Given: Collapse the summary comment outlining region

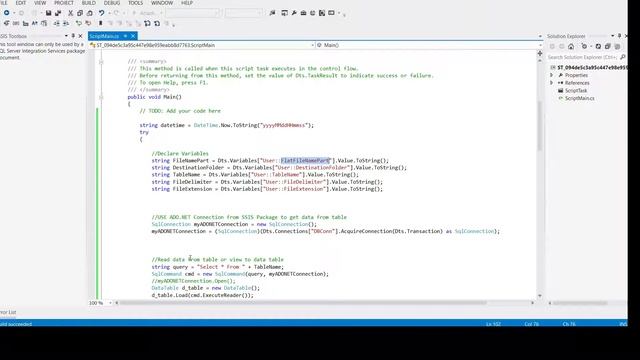Looking at the screenshot, I should pos(101,62).
